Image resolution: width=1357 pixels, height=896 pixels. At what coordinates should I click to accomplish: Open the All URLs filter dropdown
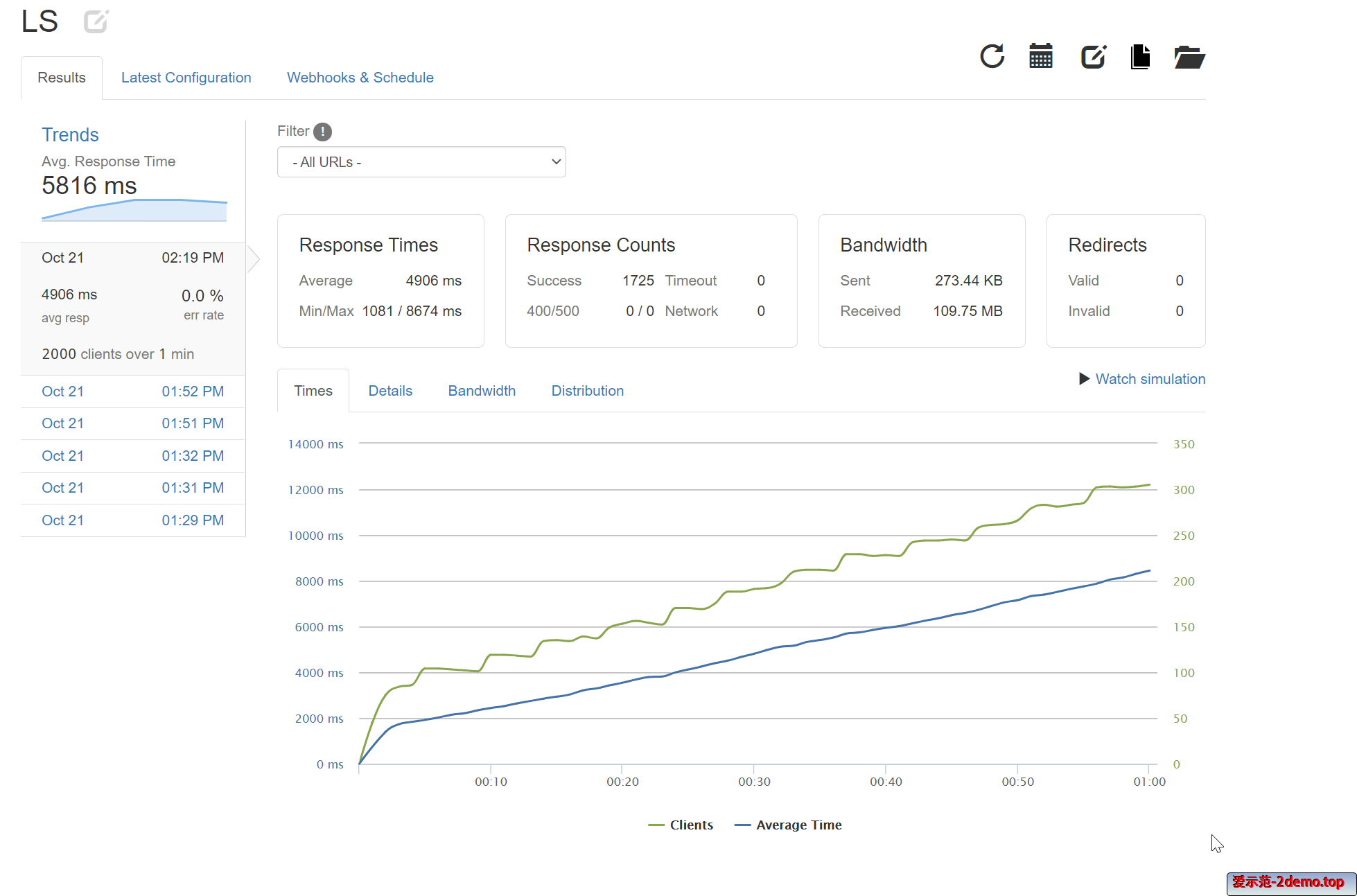(x=421, y=162)
